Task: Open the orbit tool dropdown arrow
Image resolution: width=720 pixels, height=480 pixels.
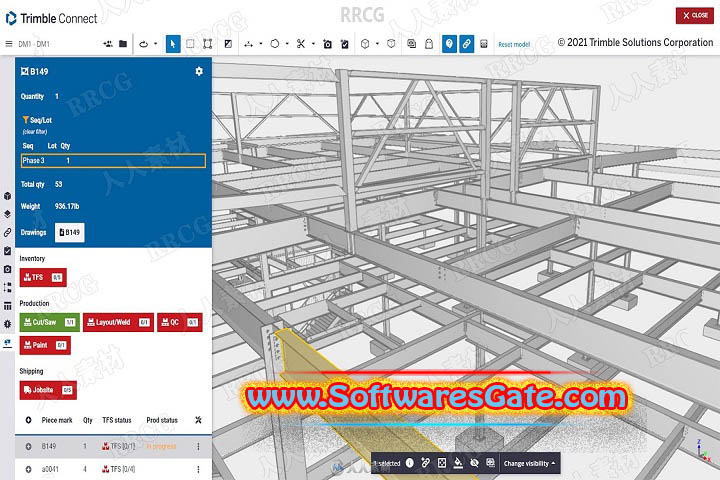Action: (156, 44)
